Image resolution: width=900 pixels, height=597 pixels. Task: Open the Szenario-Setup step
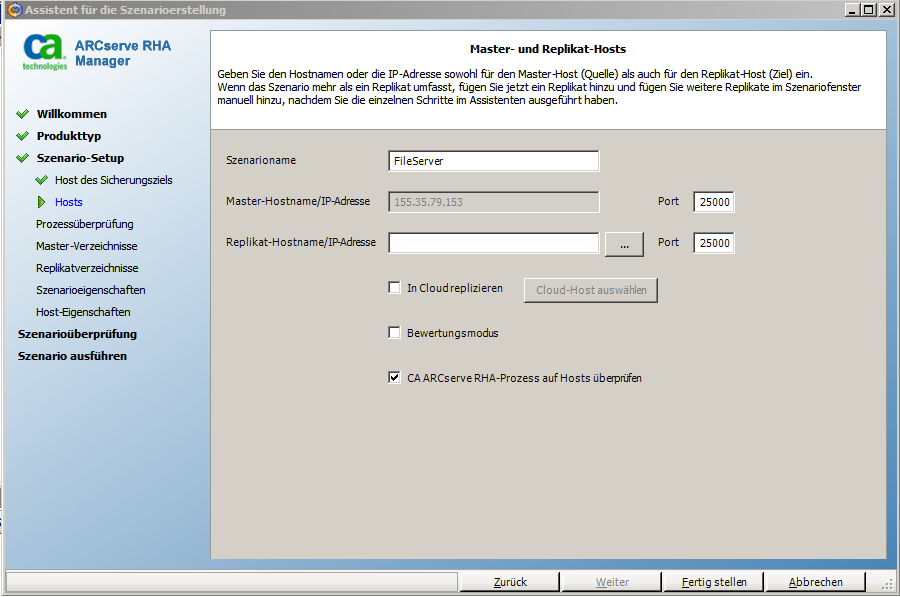(x=80, y=158)
